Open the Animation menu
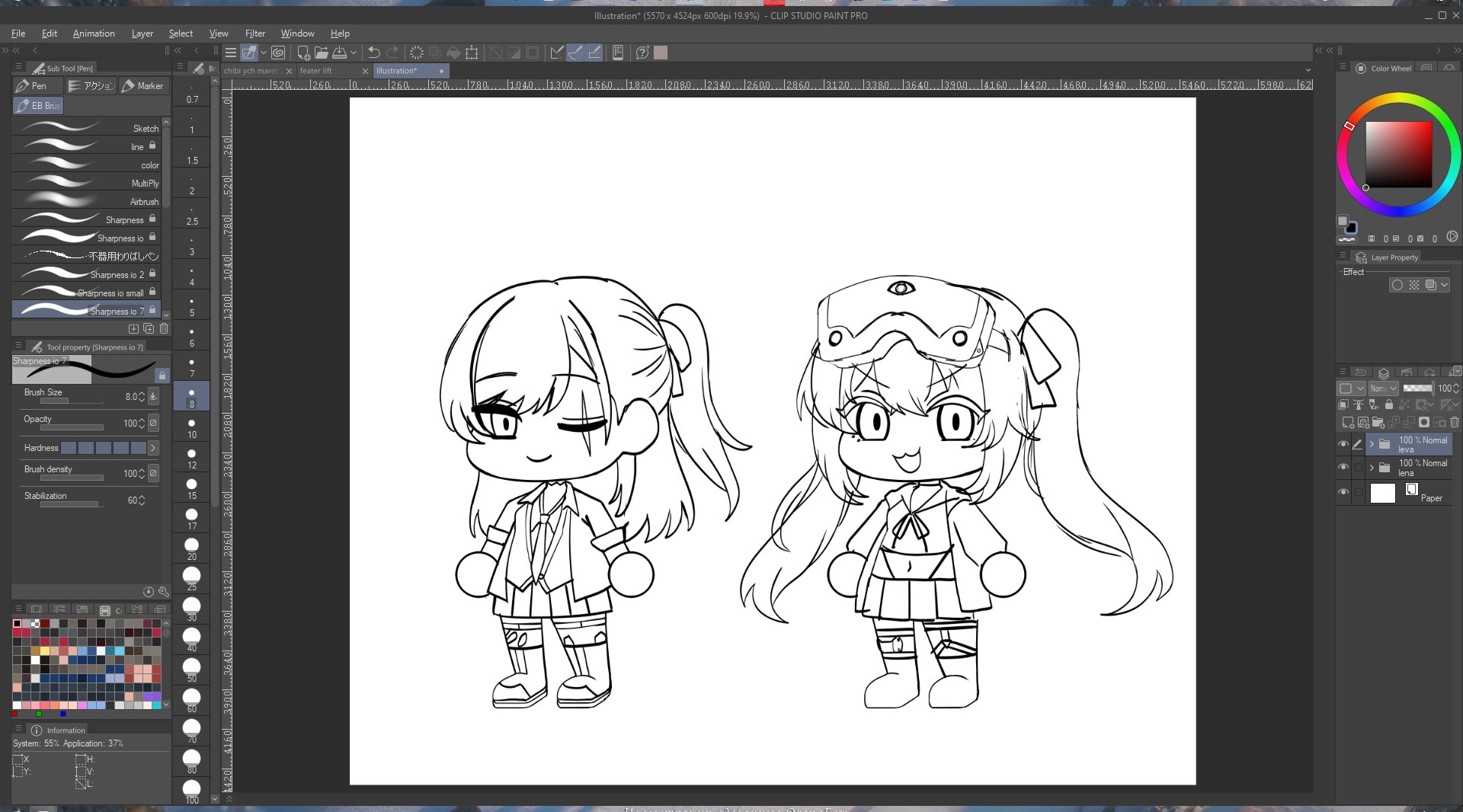Screen dimensions: 1463x812 tap(94, 34)
